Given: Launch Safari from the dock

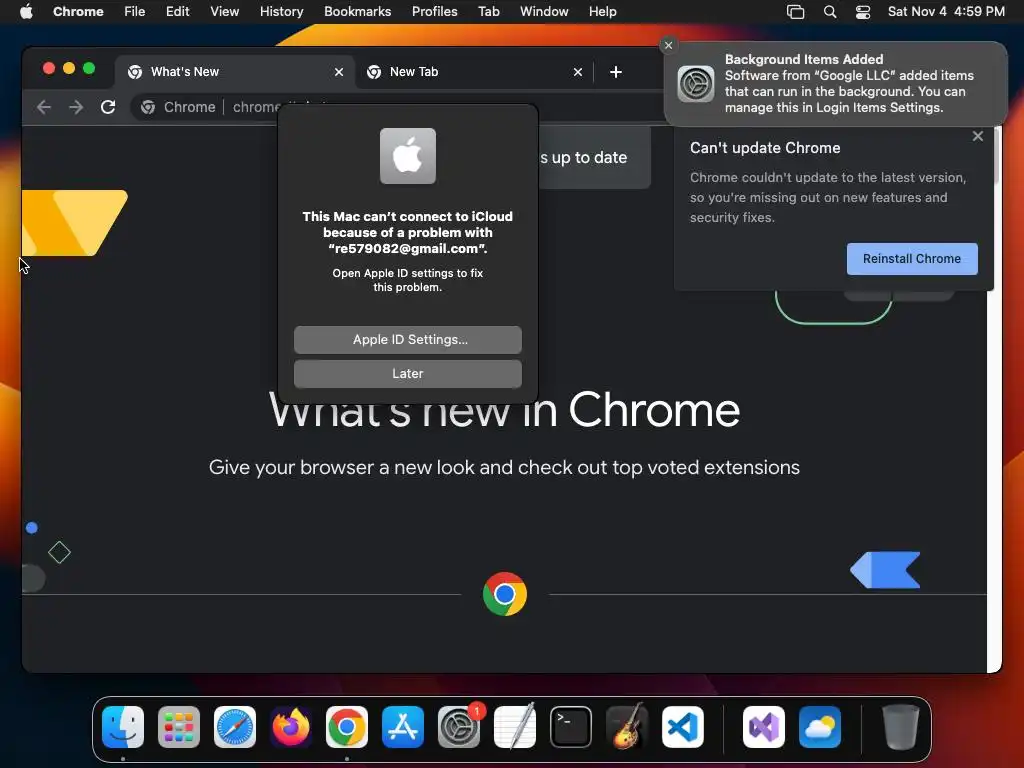Looking at the screenshot, I should pos(235,727).
